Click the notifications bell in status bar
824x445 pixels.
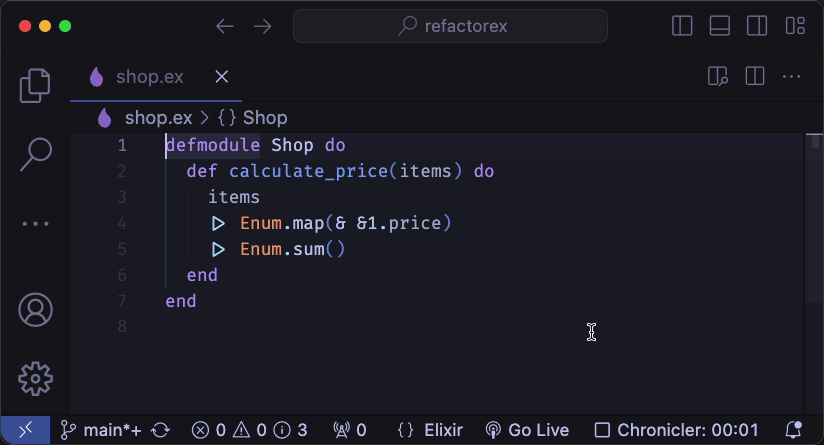click(794, 430)
